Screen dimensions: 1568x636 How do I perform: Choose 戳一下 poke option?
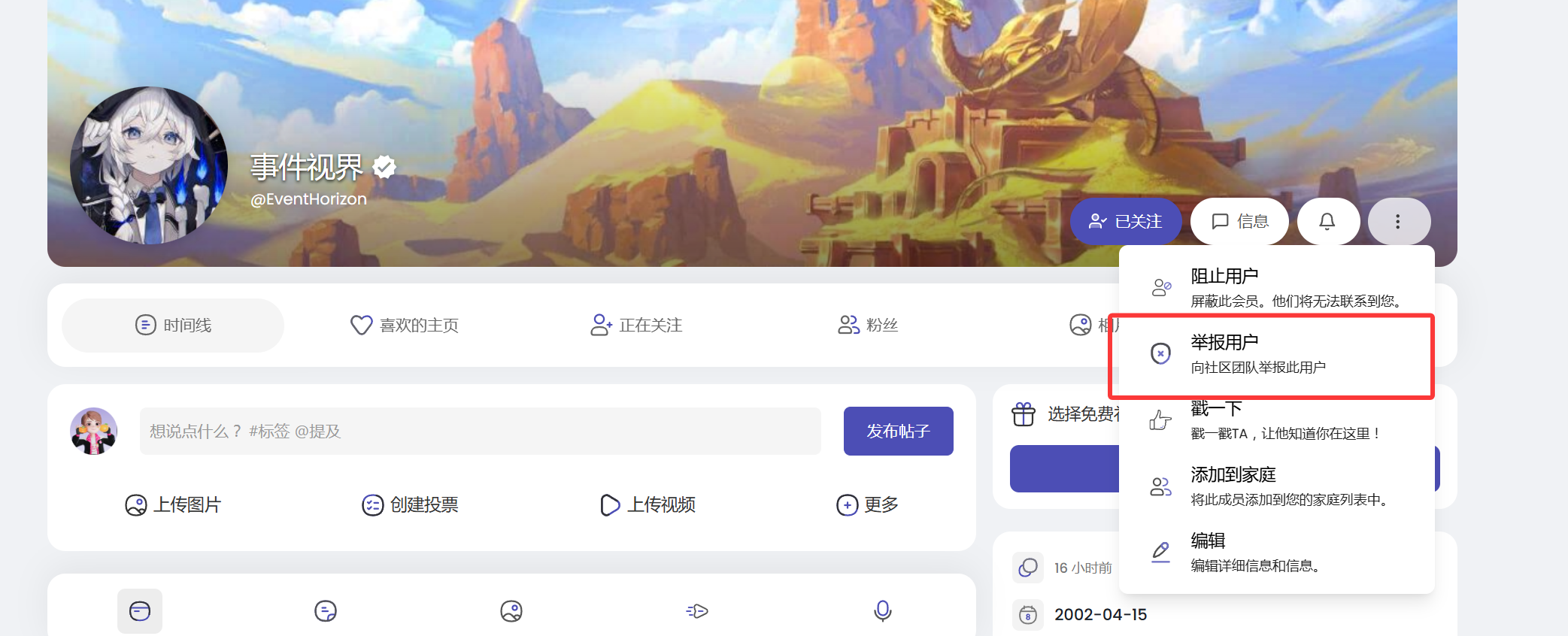pyautogui.click(x=1276, y=419)
